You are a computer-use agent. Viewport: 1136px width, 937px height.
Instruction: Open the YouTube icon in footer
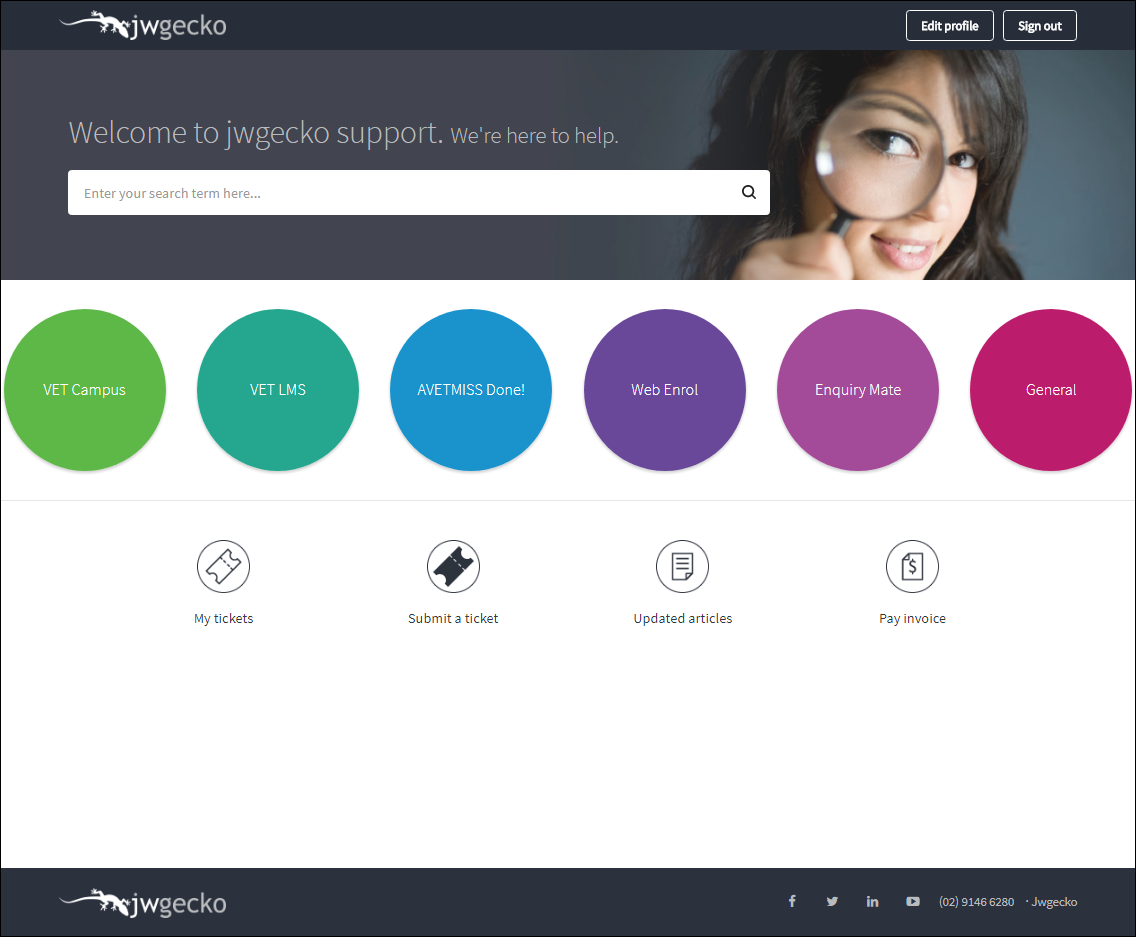pos(913,901)
